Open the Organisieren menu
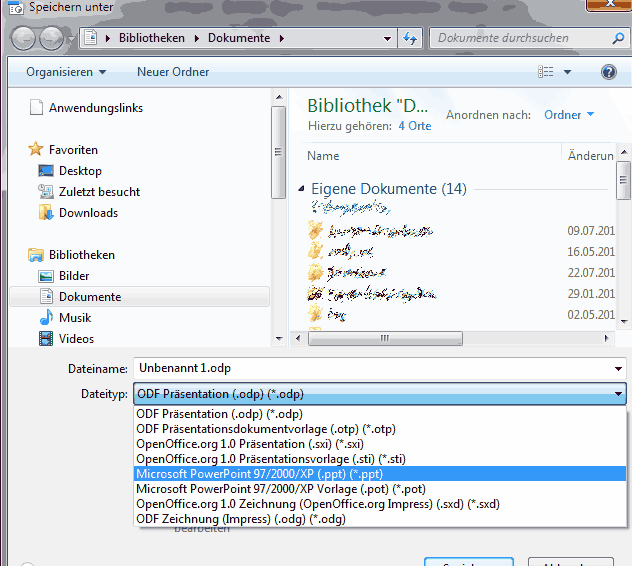The height and width of the screenshot is (566, 632). tap(66, 72)
